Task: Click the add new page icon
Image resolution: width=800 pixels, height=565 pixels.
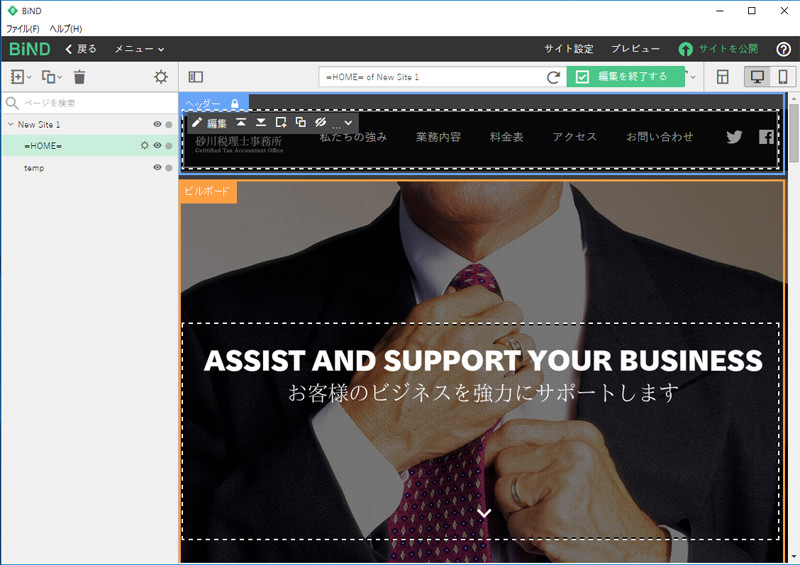Action: coord(17,77)
